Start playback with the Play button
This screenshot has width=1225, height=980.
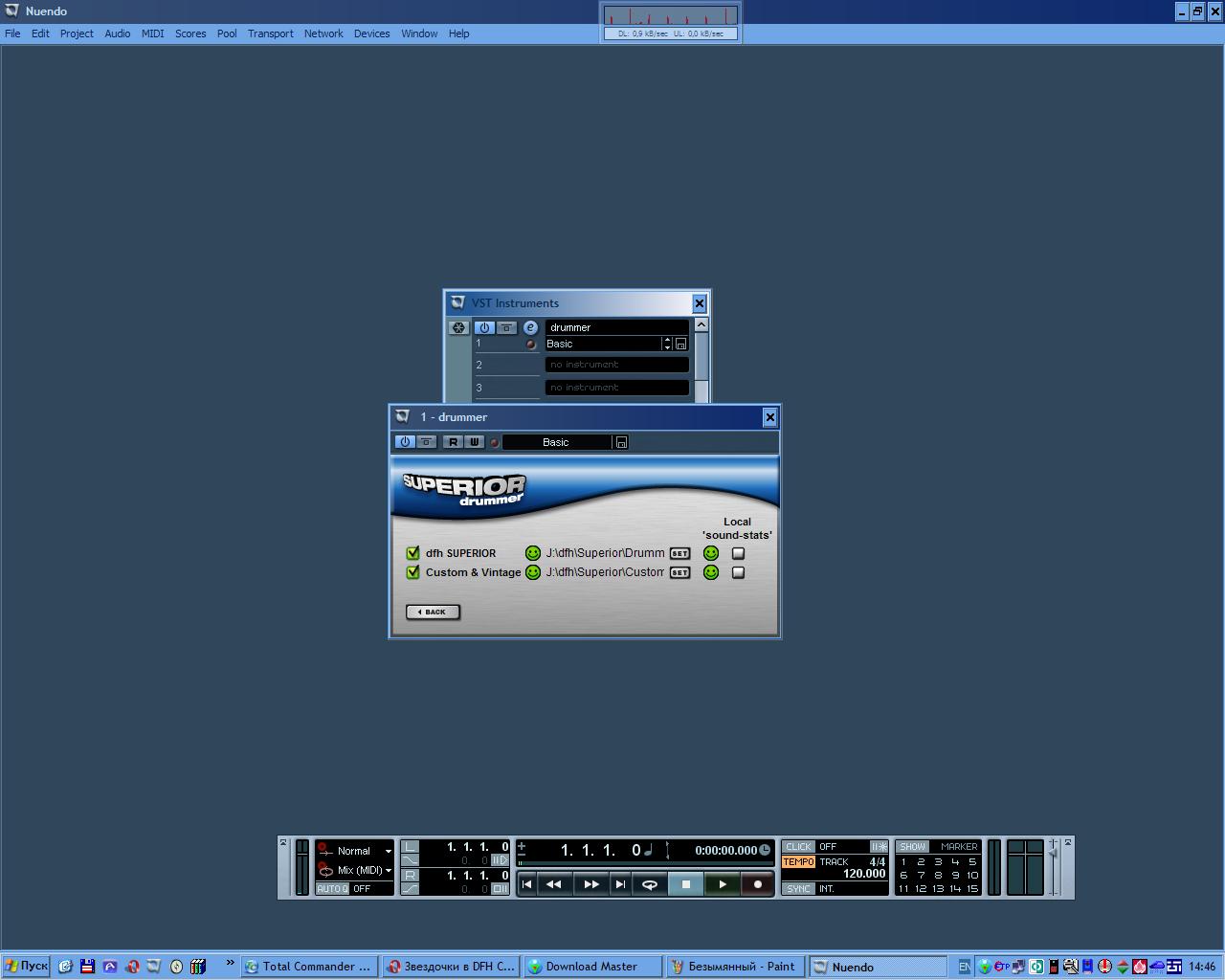(x=723, y=884)
